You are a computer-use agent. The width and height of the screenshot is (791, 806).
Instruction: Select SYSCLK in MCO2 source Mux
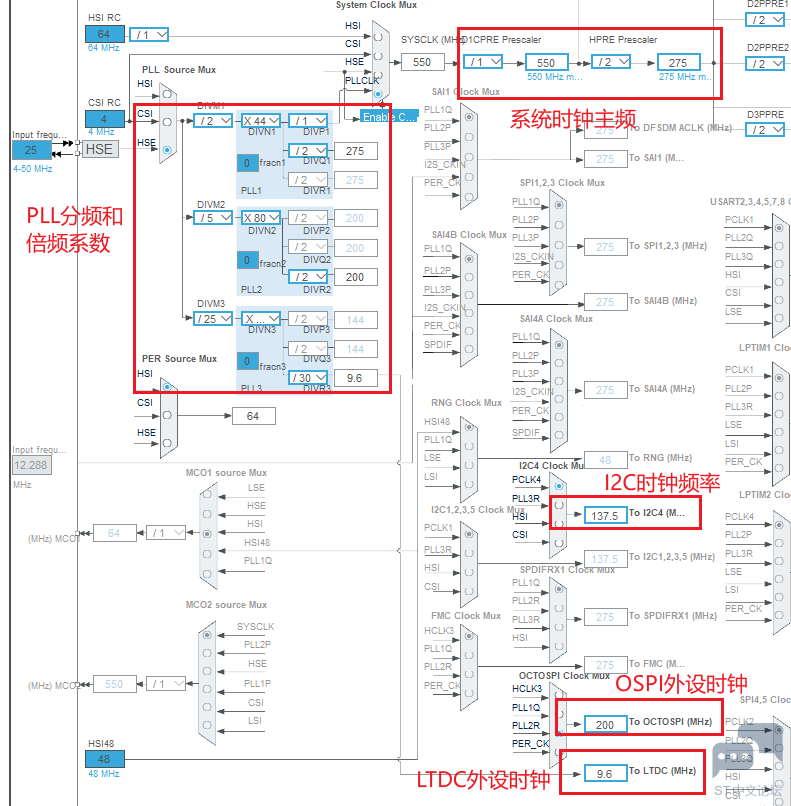coord(207,635)
